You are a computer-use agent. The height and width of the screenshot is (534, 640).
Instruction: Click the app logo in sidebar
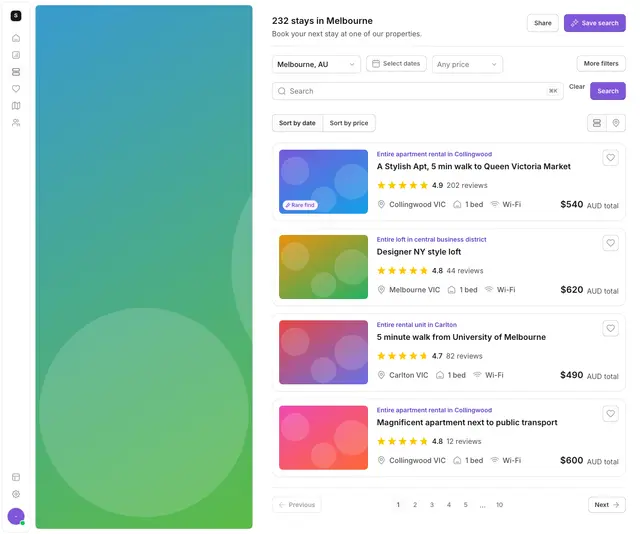click(x=16, y=16)
